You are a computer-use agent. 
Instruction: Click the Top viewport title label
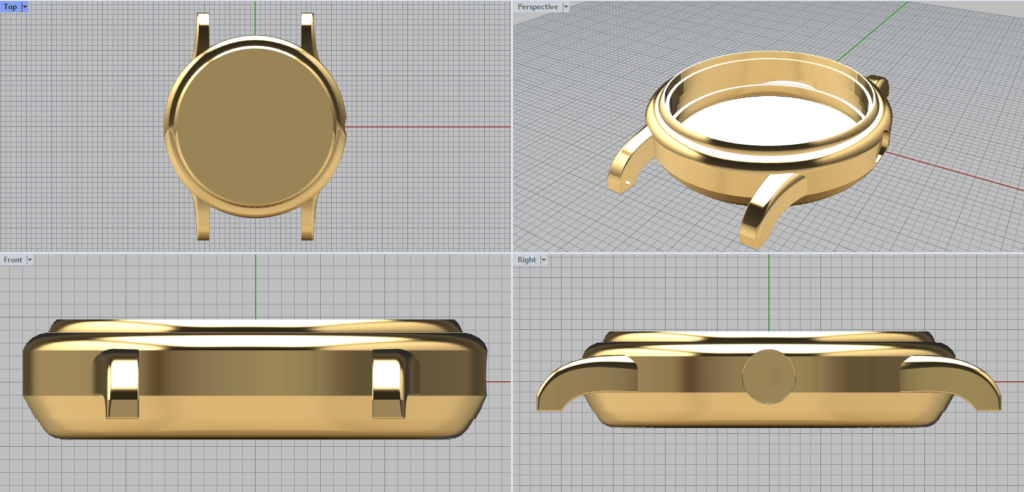(x=10, y=7)
